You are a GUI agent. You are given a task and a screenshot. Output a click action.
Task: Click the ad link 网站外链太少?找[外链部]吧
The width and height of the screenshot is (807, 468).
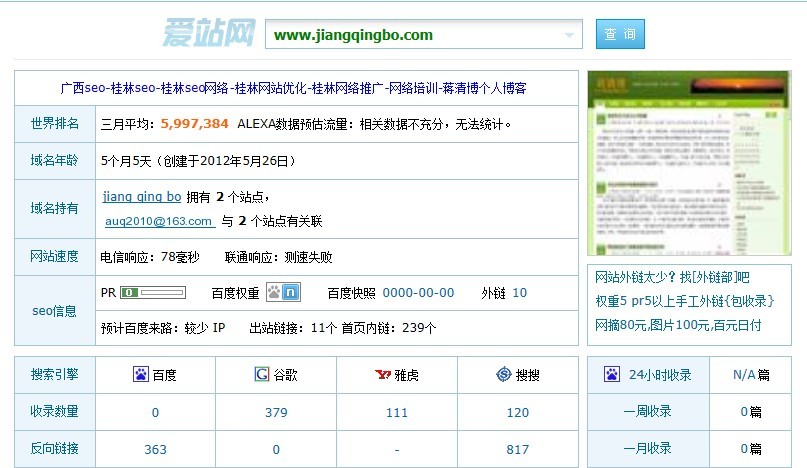click(672, 278)
